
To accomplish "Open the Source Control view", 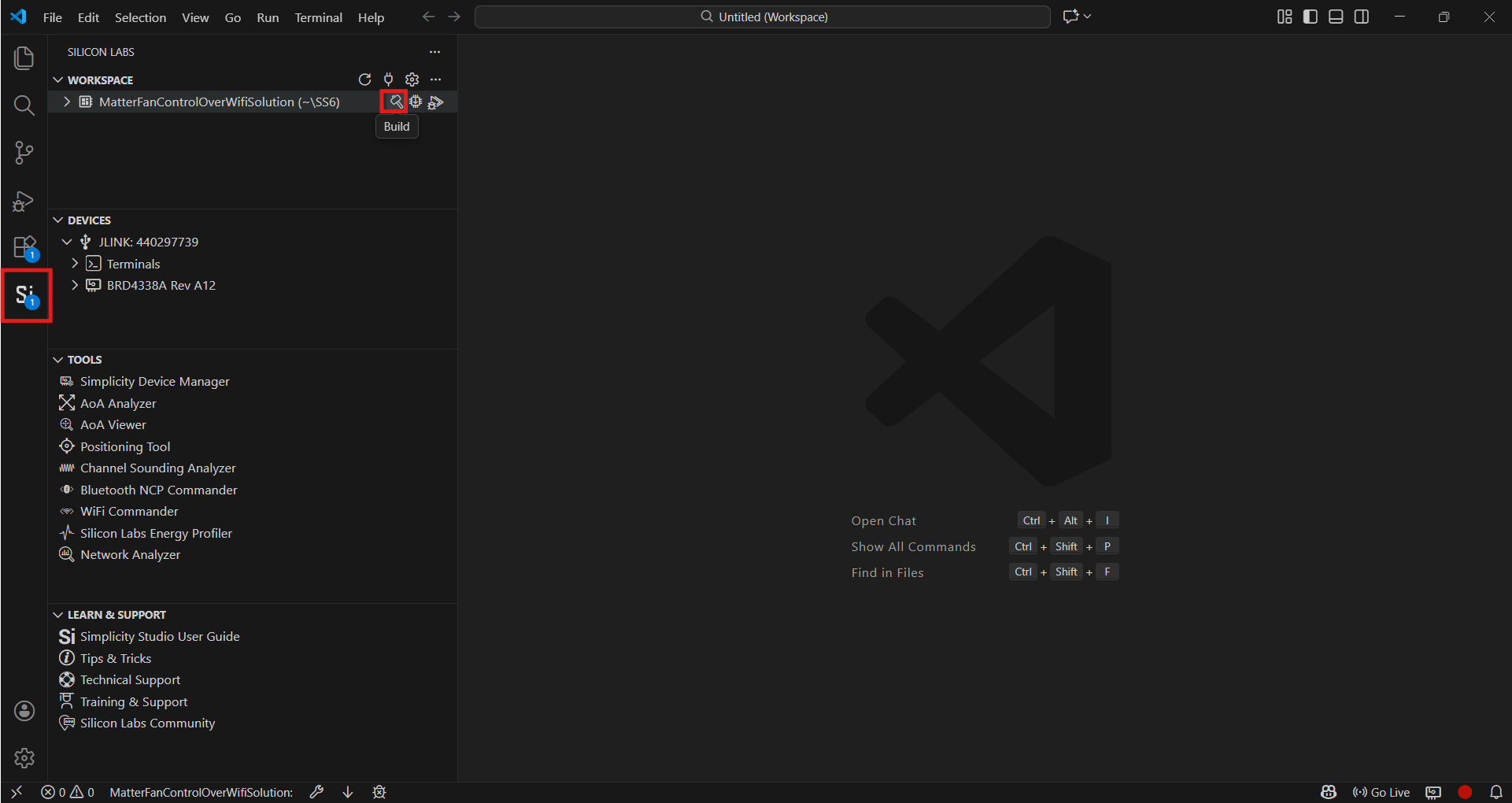I will (x=24, y=153).
